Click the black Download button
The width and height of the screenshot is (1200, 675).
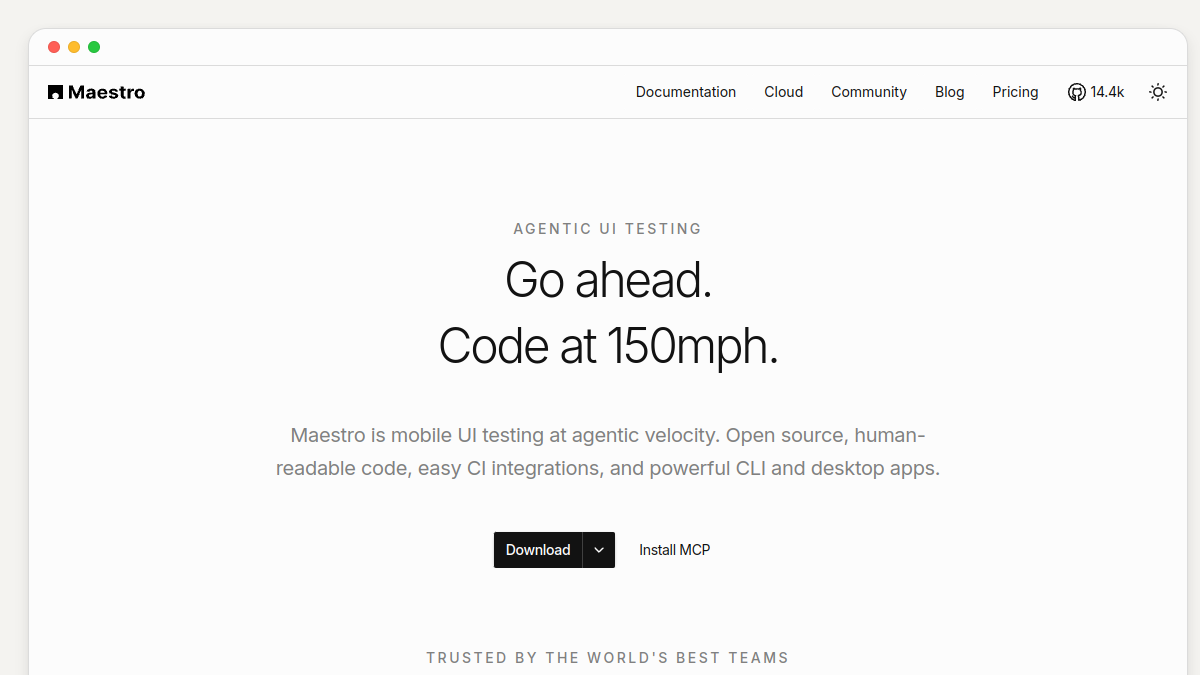pyautogui.click(x=538, y=550)
